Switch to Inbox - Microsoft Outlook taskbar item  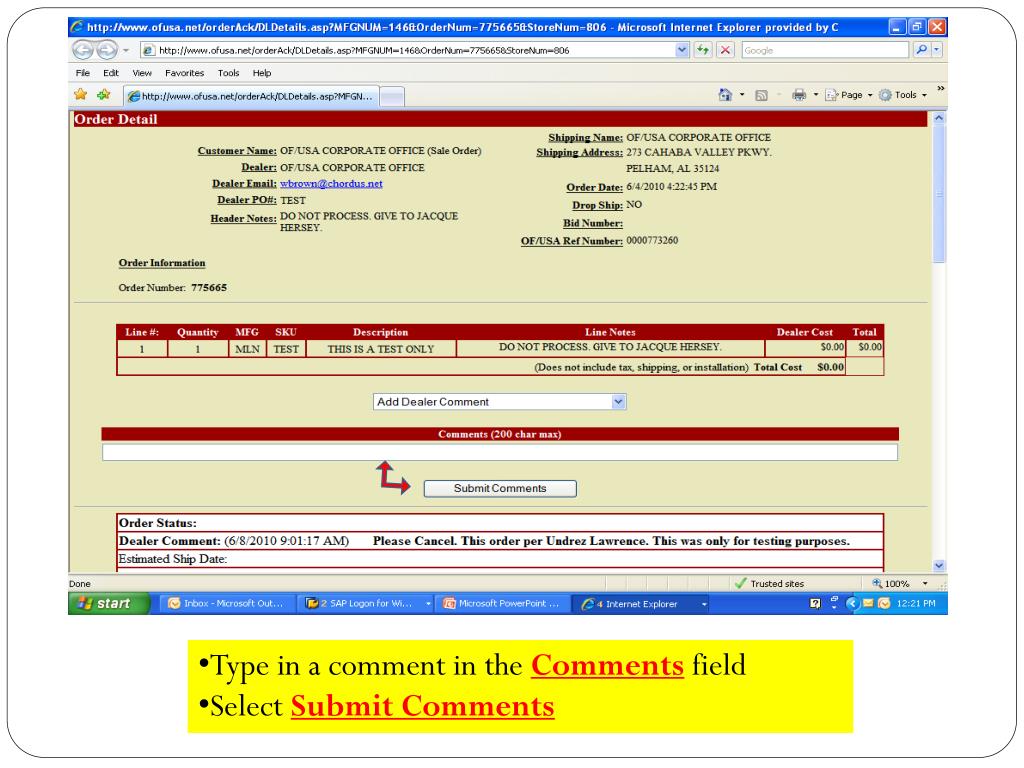pos(227,603)
